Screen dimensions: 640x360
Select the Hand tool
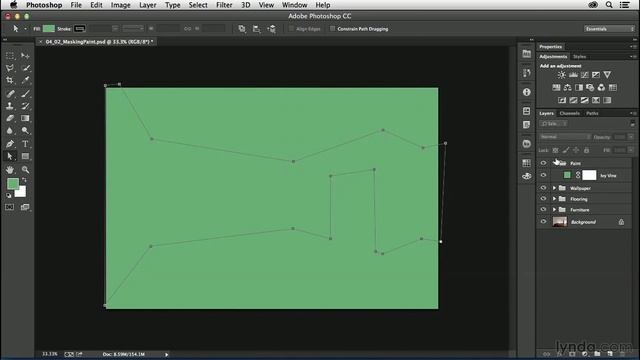[x=10, y=169]
